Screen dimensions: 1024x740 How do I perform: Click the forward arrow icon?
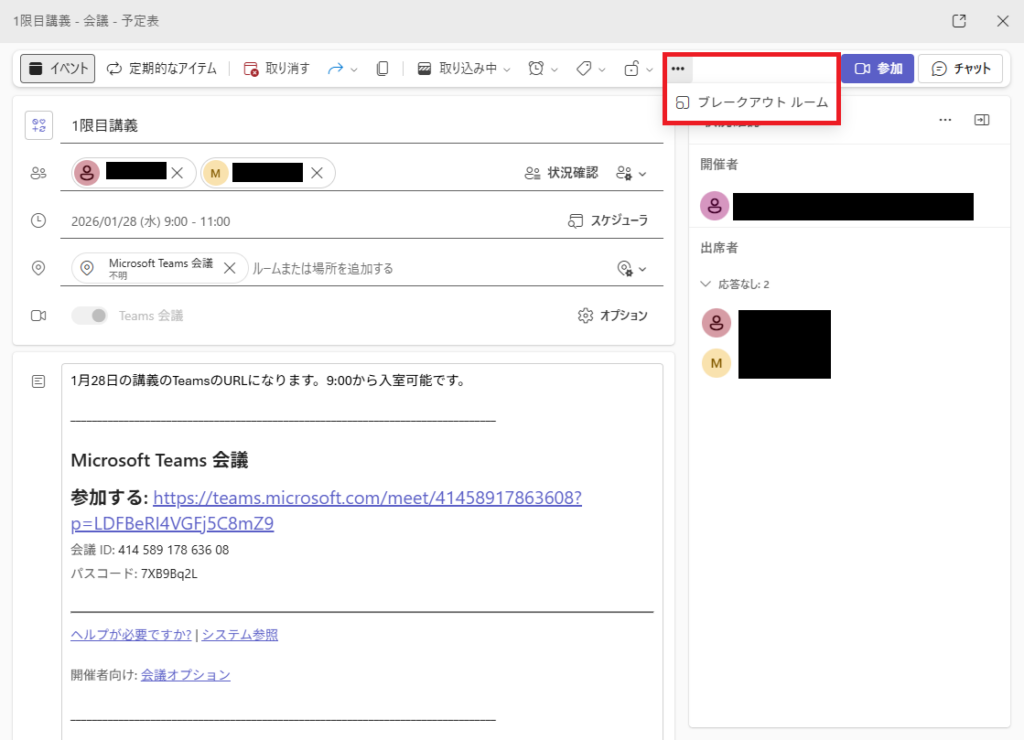(x=336, y=69)
